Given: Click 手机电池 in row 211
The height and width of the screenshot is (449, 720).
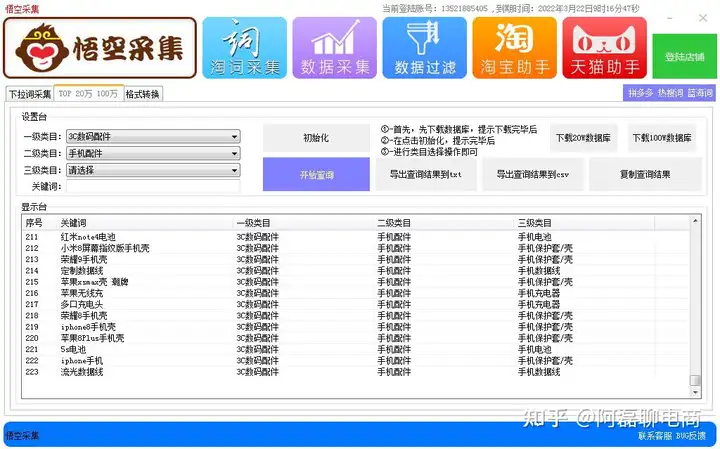Looking at the screenshot, I should click(534, 237).
